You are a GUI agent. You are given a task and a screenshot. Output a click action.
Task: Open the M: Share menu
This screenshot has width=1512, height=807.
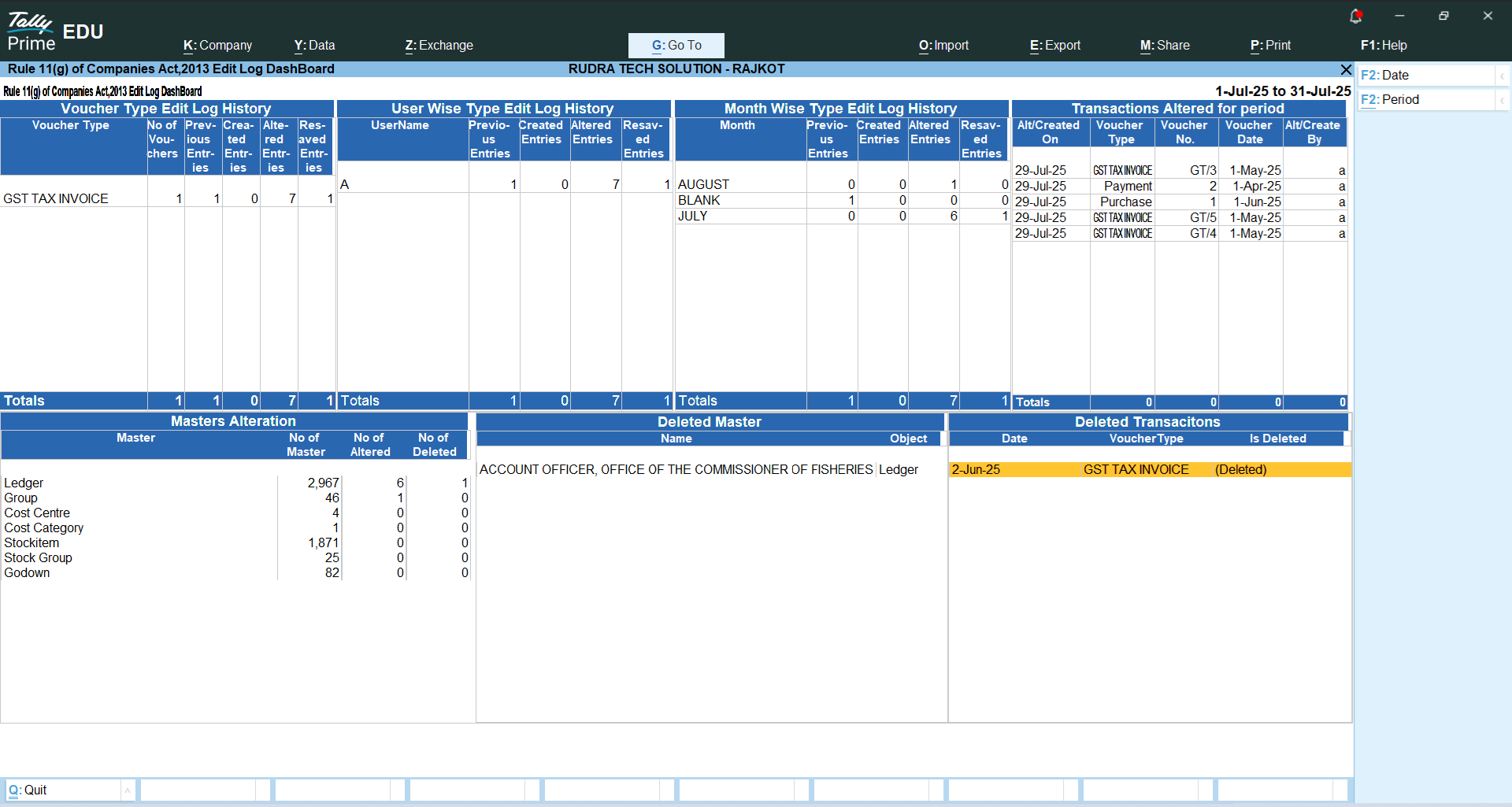1165,46
